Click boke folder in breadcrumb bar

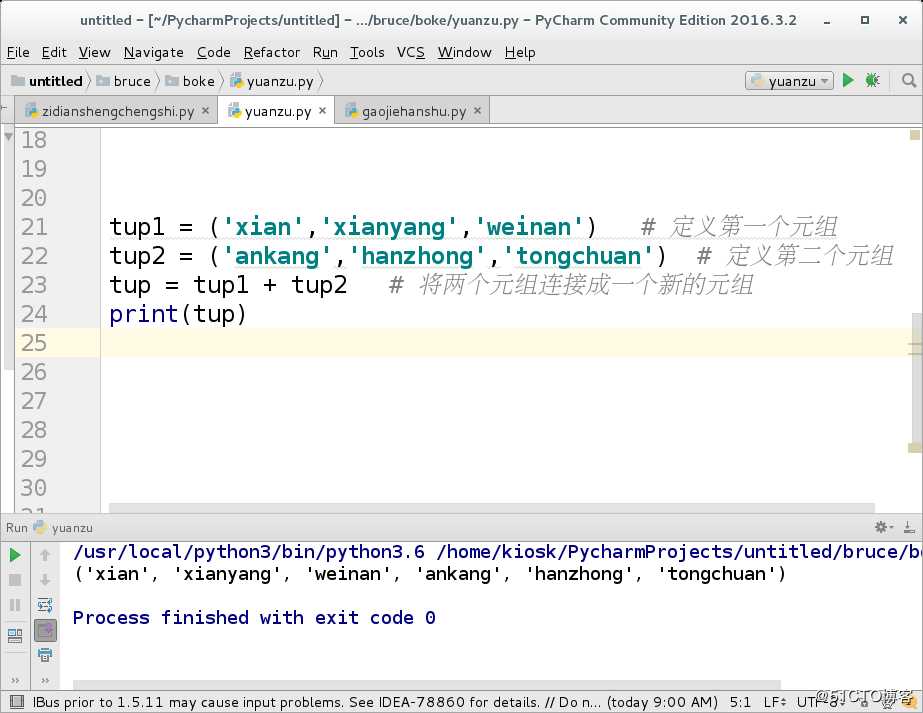click(x=190, y=81)
